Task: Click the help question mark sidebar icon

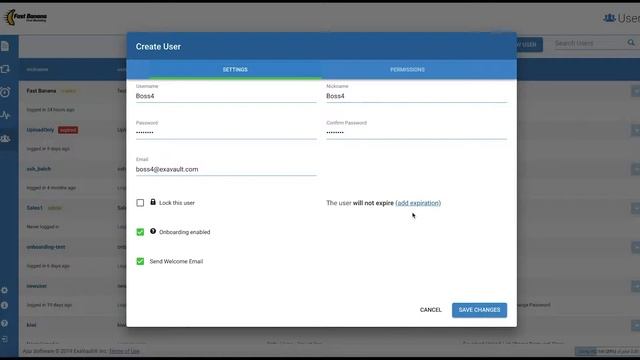Action: (x=4, y=323)
